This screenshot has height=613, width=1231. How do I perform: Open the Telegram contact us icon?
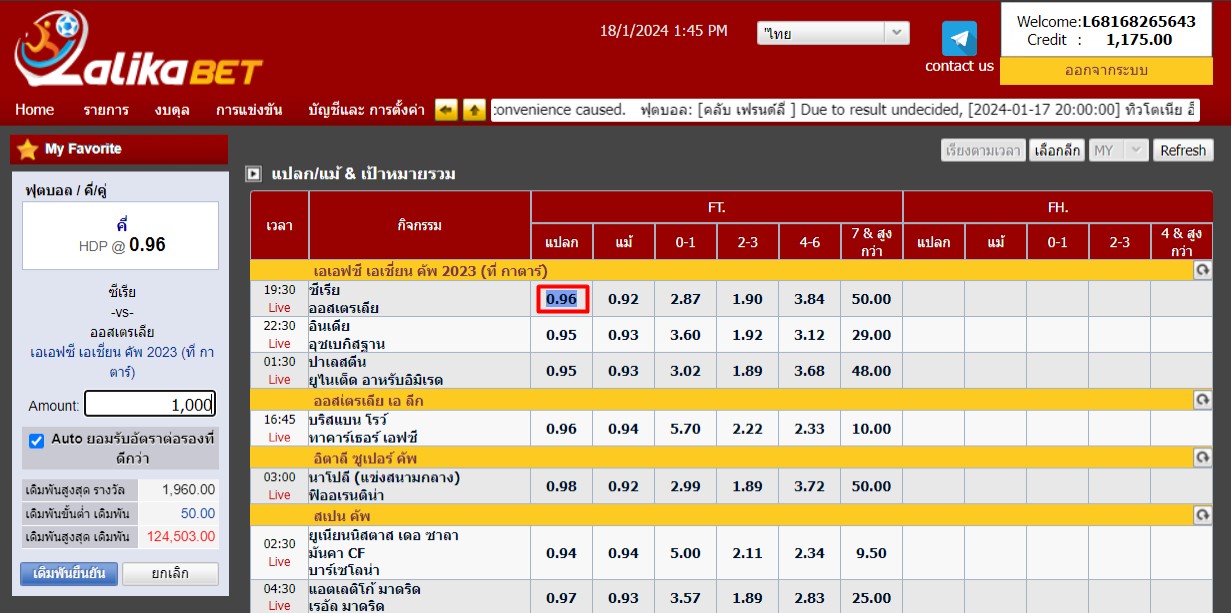coord(959,39)
